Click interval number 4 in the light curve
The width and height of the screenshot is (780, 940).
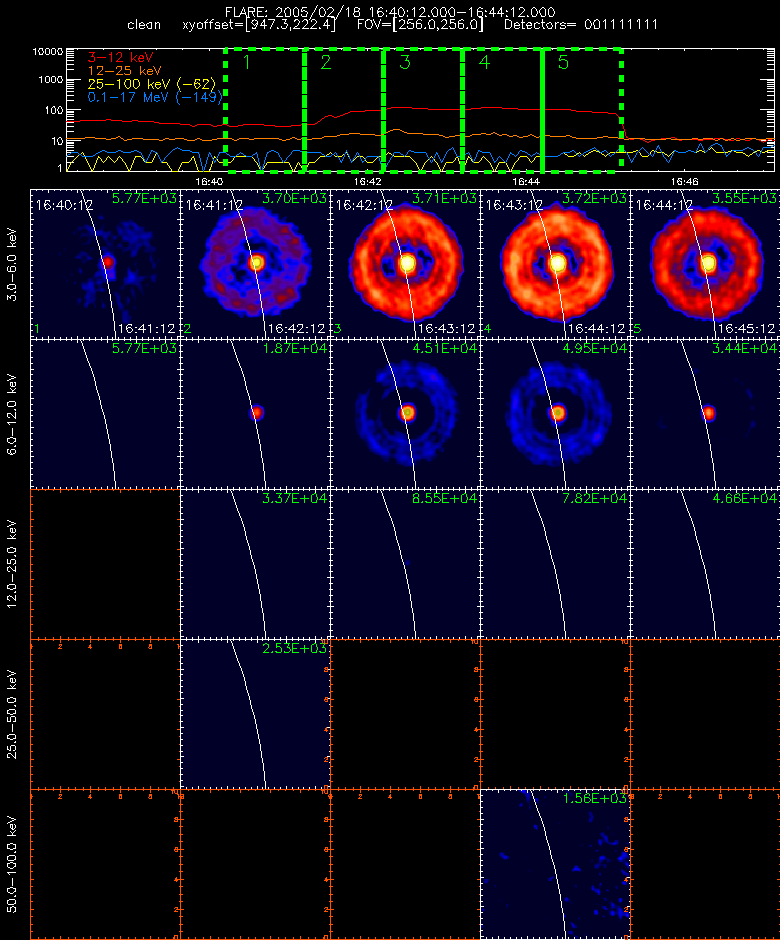pos(484,62)
